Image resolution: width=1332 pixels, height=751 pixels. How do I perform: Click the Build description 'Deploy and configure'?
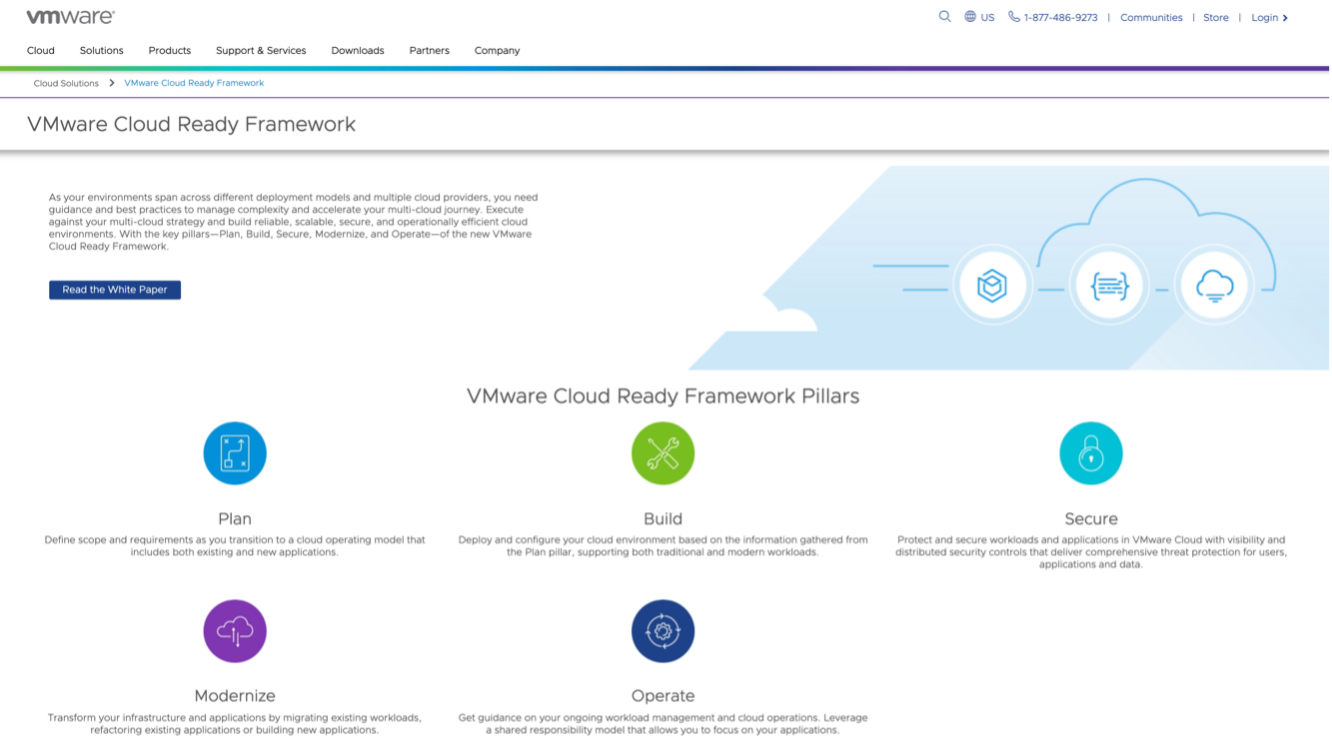[x=663, y=546]
